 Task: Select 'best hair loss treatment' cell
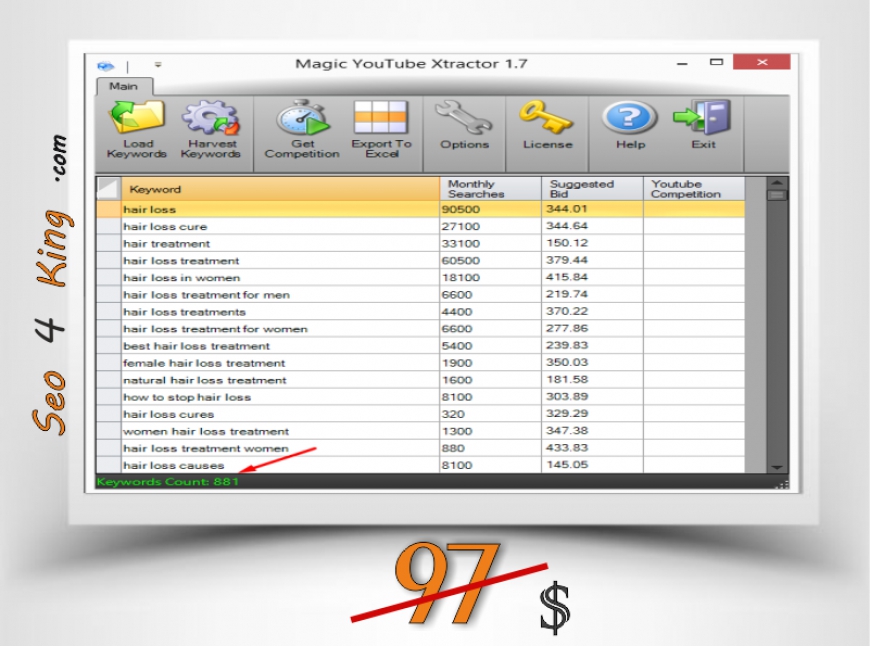pyautogui.click(x=280, y=346)
